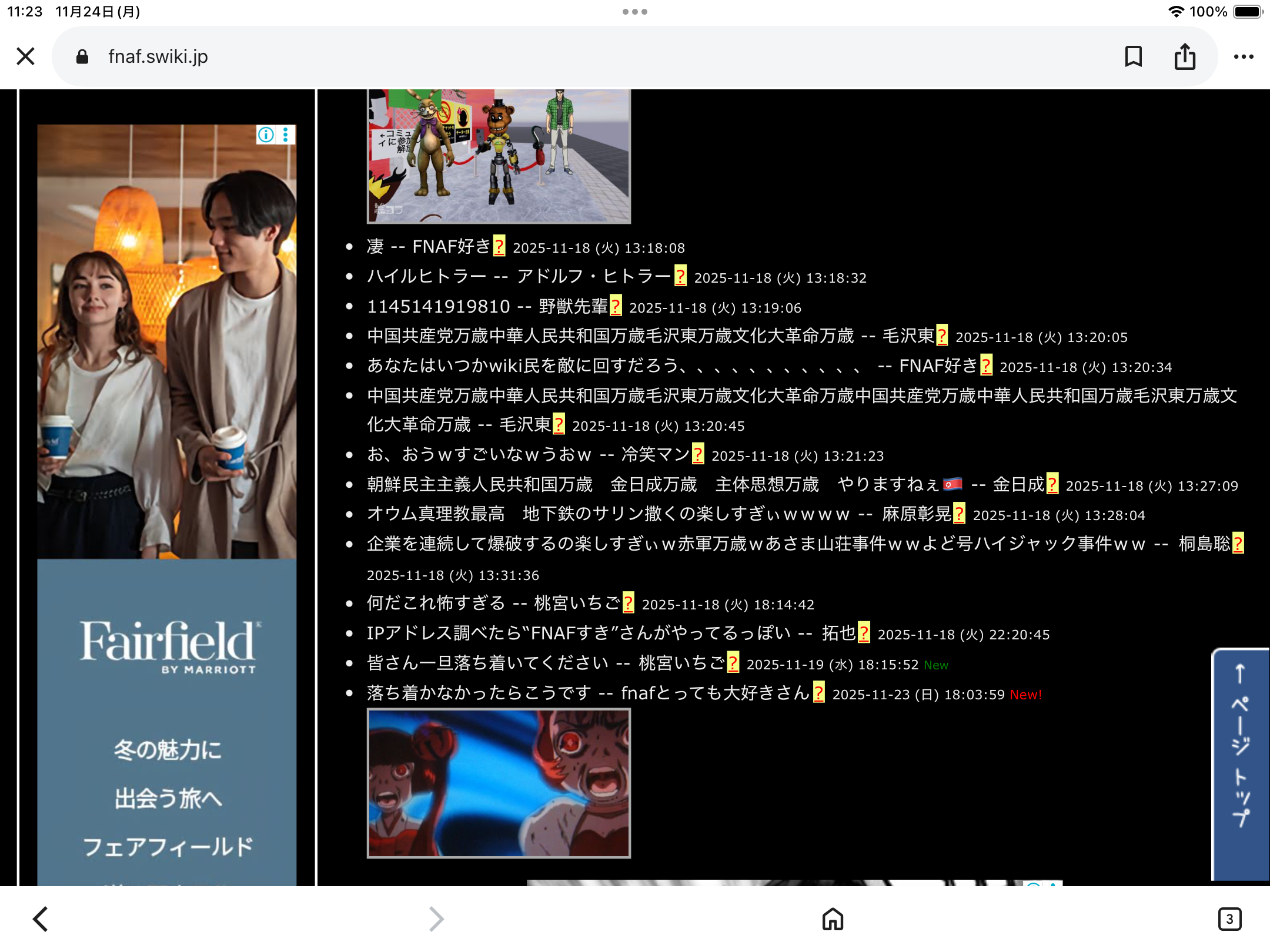Screen dimensions: 1270x952
Task: Open the ad options three-dot menu
Action: 286,135
